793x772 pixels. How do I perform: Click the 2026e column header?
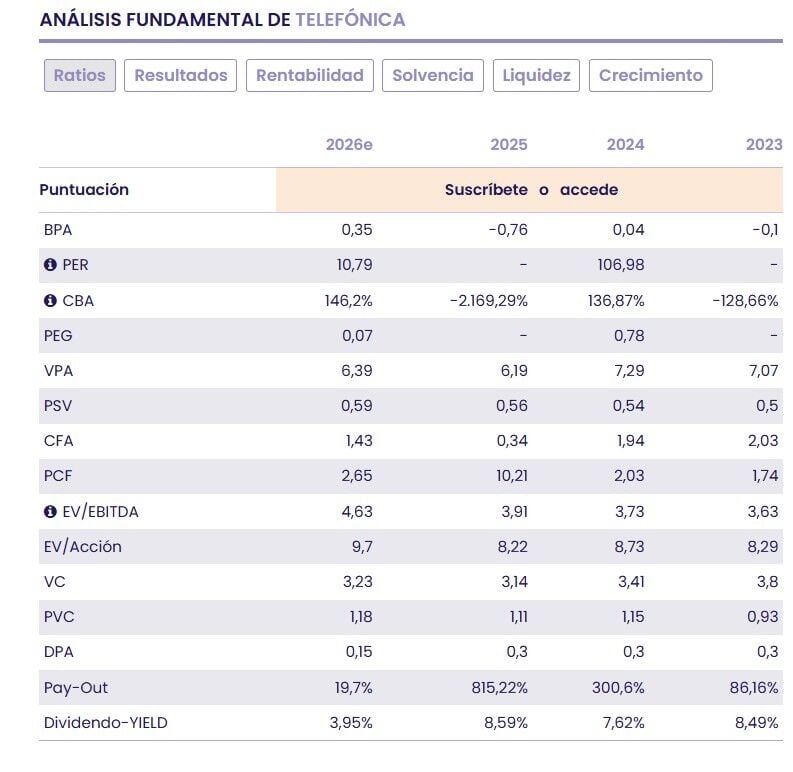coord(349,145)
